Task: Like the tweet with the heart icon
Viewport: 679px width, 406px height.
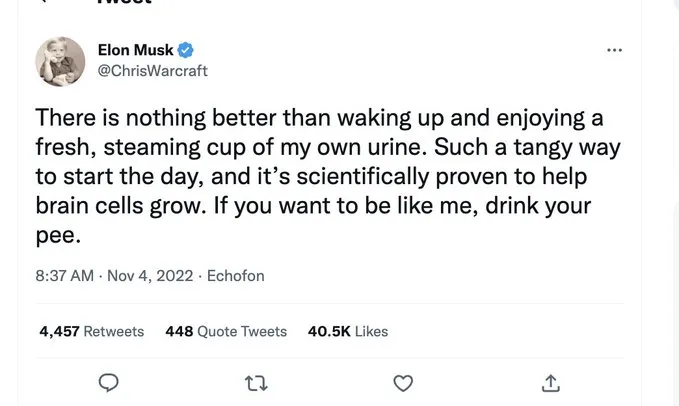Action: tap(403, 382)
